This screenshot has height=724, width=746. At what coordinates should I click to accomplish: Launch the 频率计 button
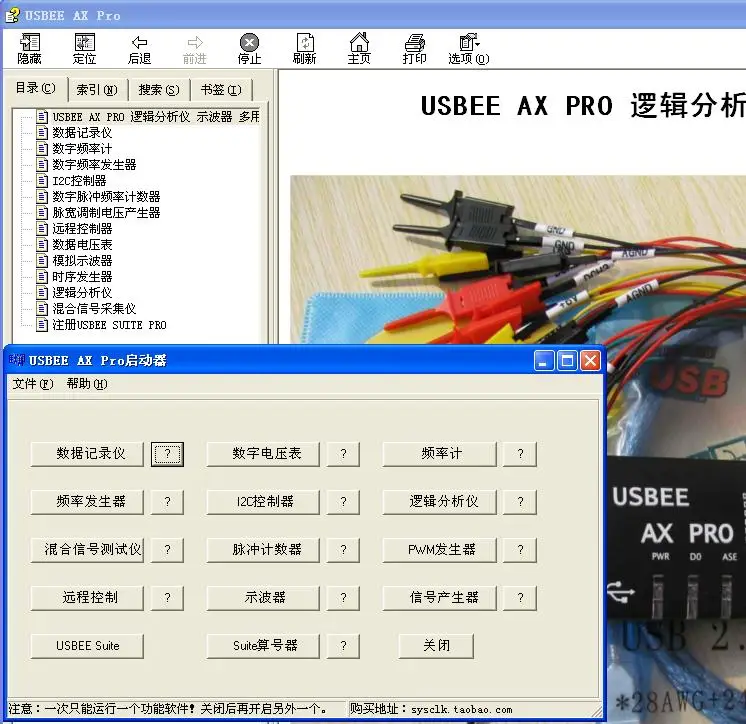click(x=439, y=454)
